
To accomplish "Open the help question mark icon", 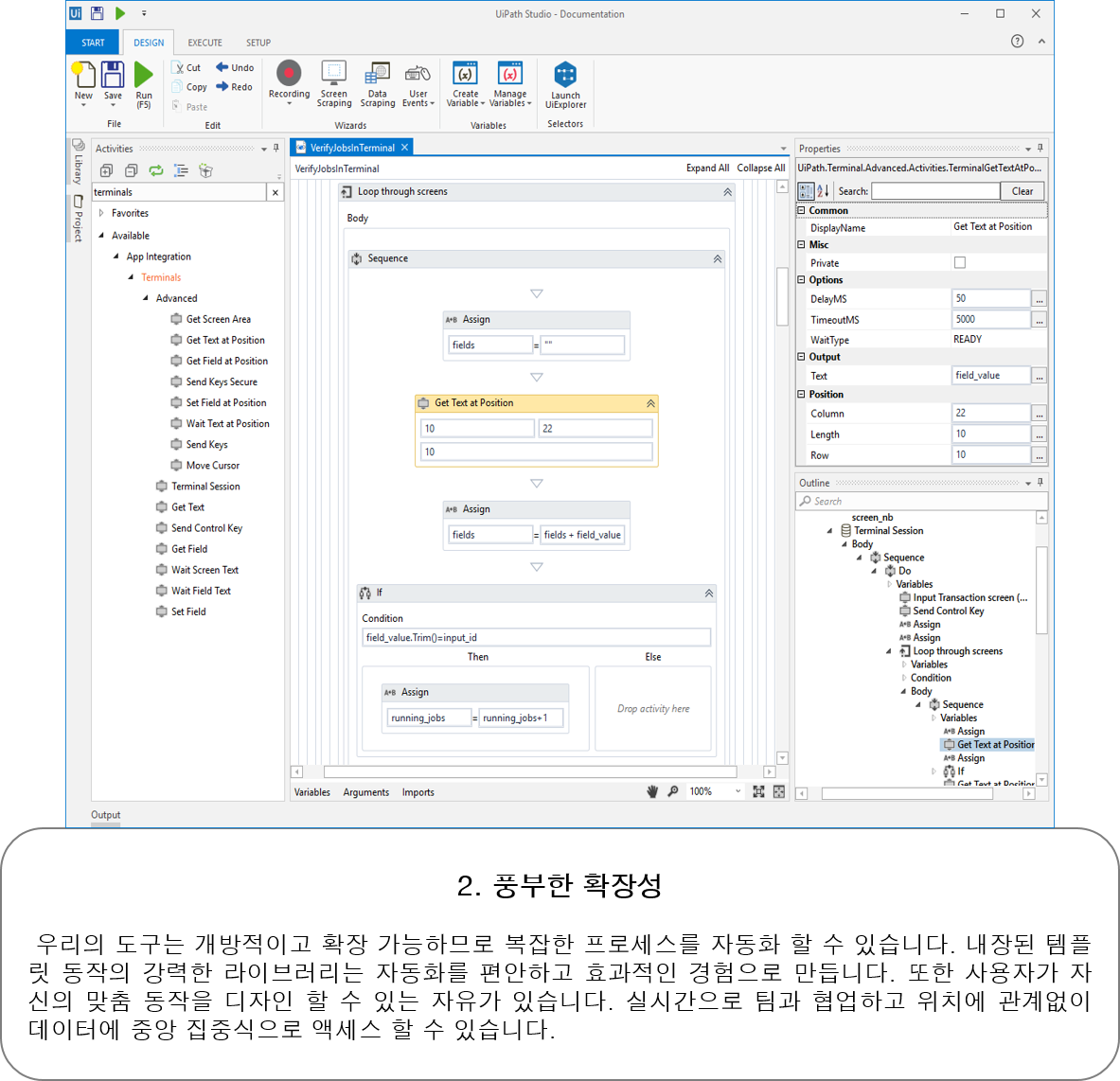I will [1017, 42].
